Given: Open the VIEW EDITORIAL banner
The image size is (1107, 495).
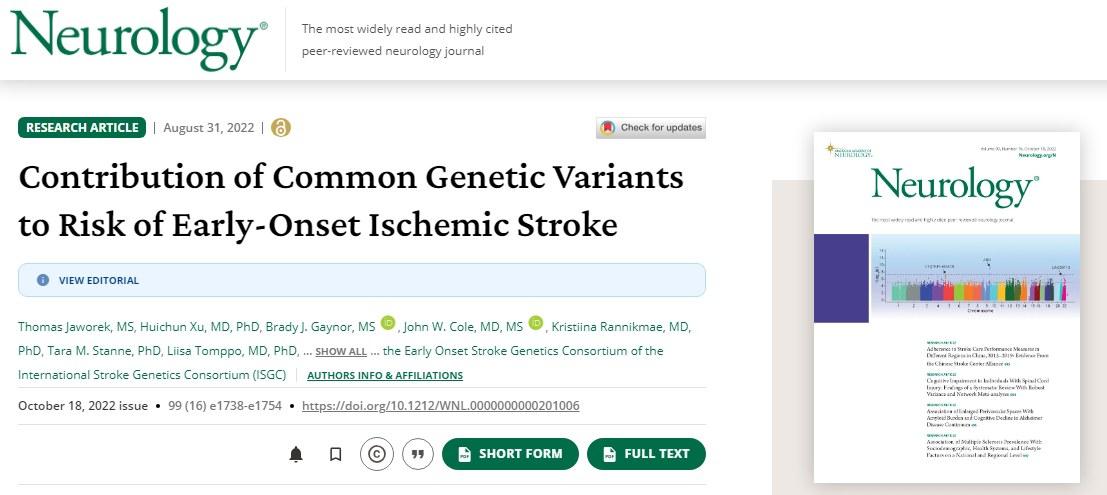Looking at the screenshot, I should click(x=99, y=280).
